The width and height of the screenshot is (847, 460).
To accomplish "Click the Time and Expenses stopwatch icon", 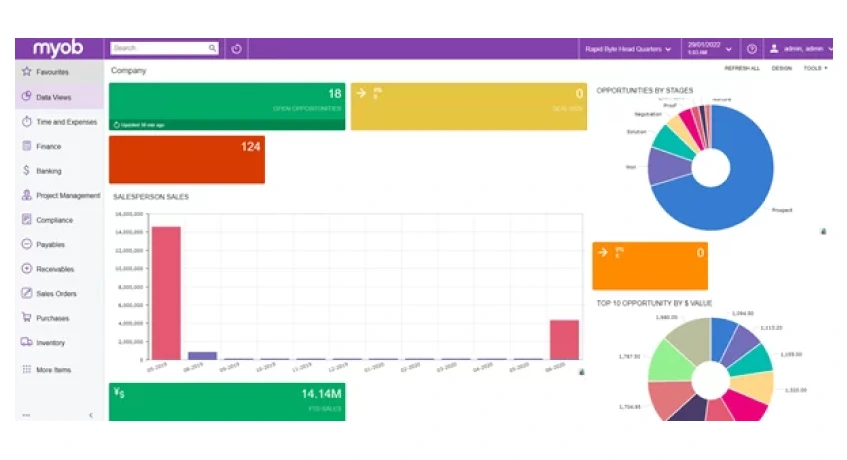I will click(x=26, y=121).
